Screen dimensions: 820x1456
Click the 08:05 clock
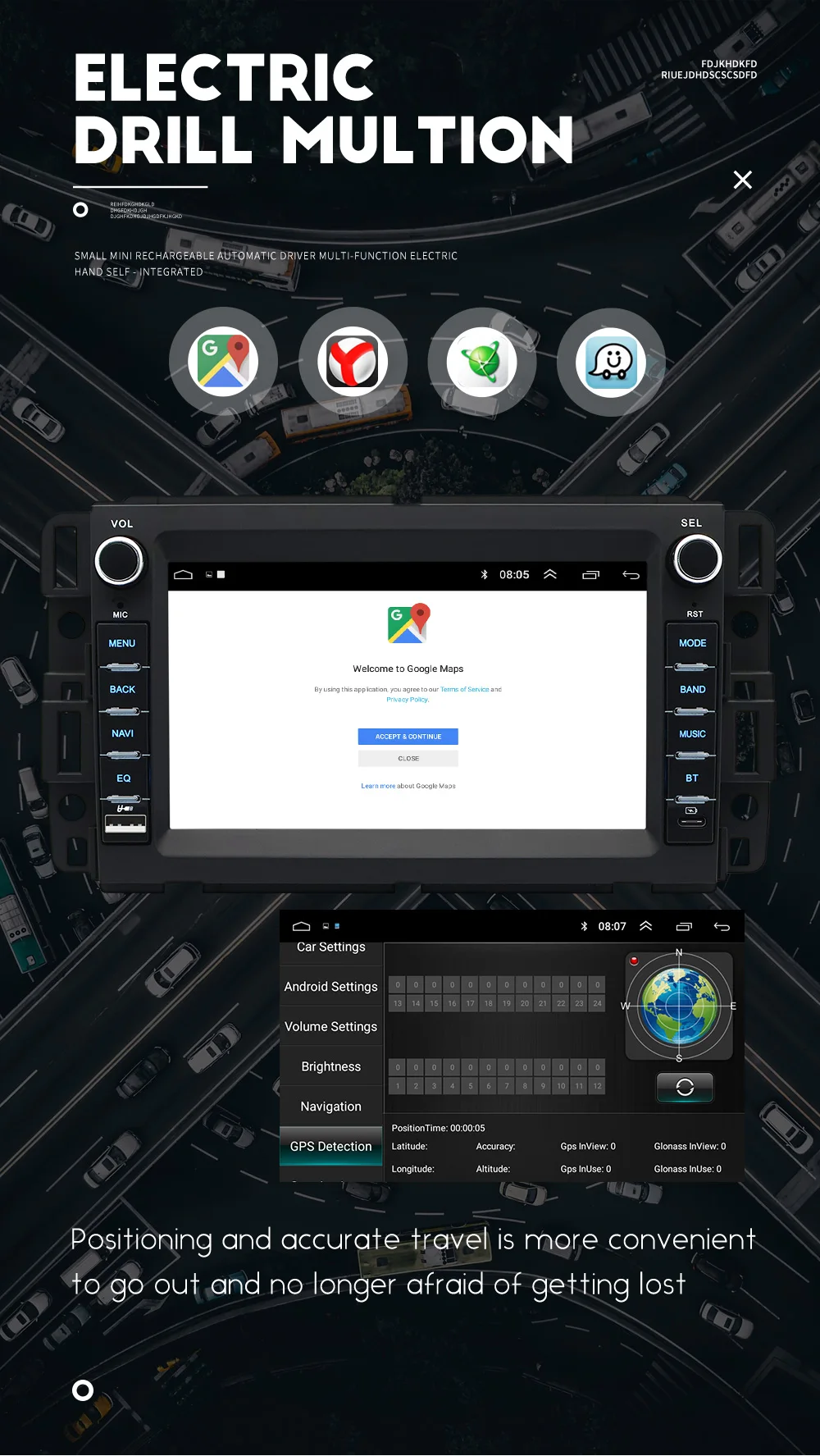coord(514,575)
